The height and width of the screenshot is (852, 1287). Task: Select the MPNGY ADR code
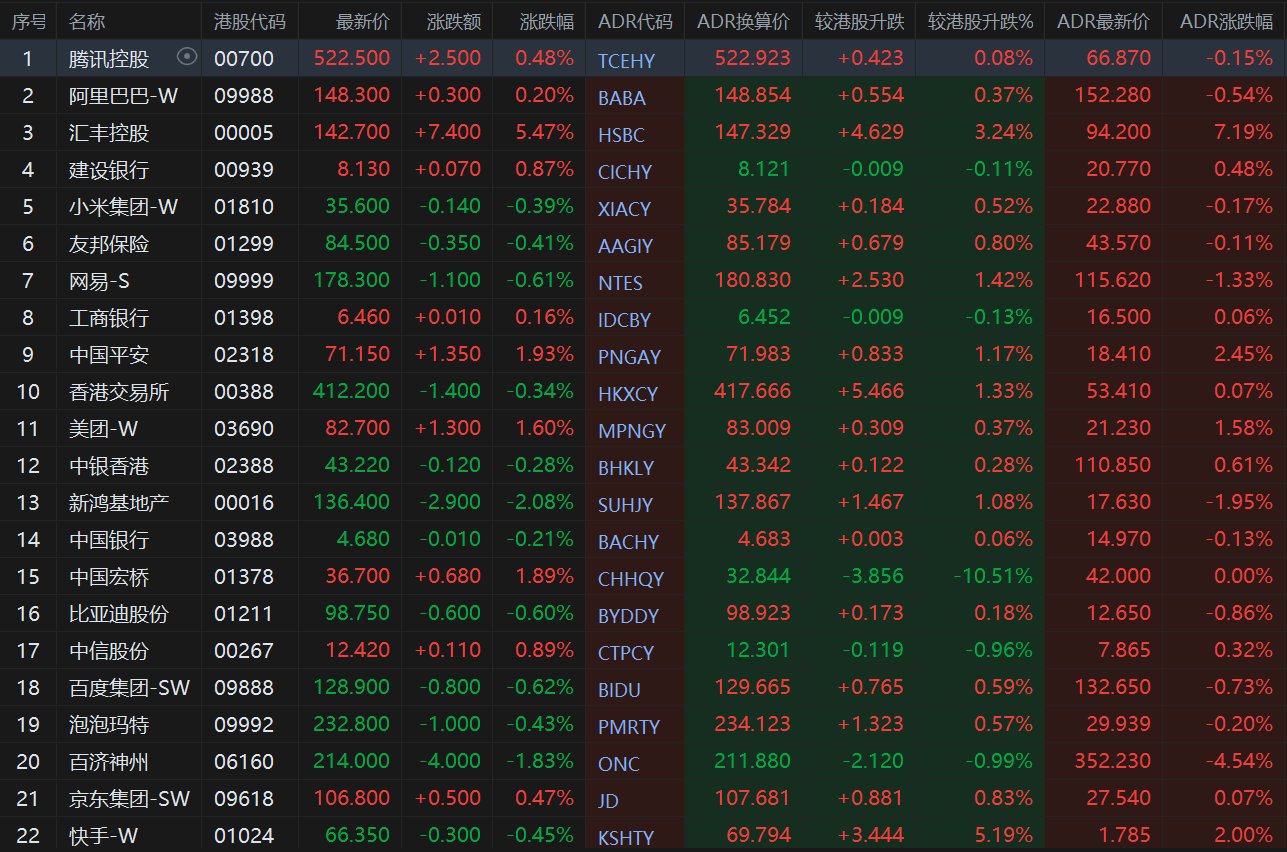point(632,431)
